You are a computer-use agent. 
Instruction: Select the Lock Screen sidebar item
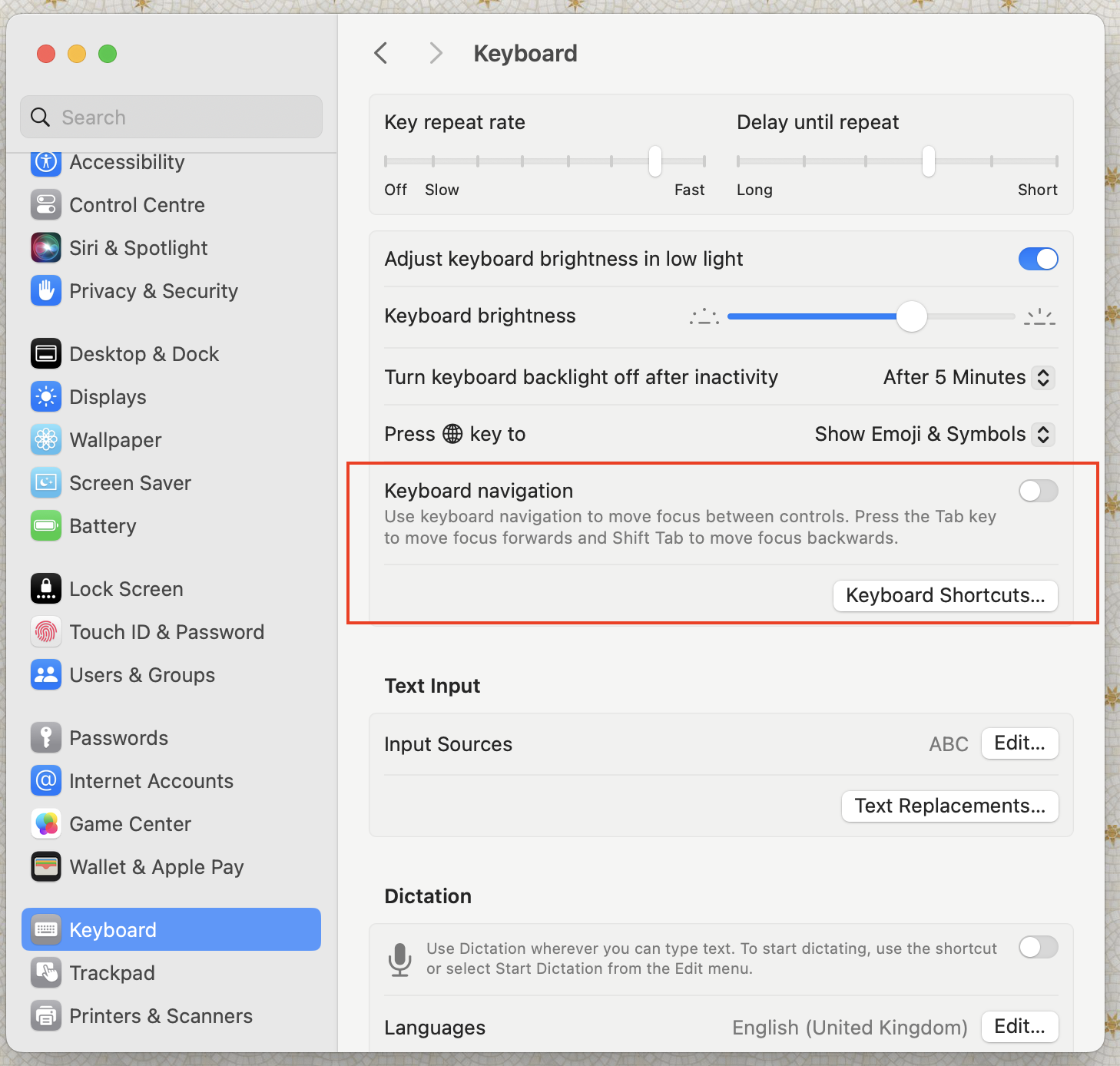point(171,589)
